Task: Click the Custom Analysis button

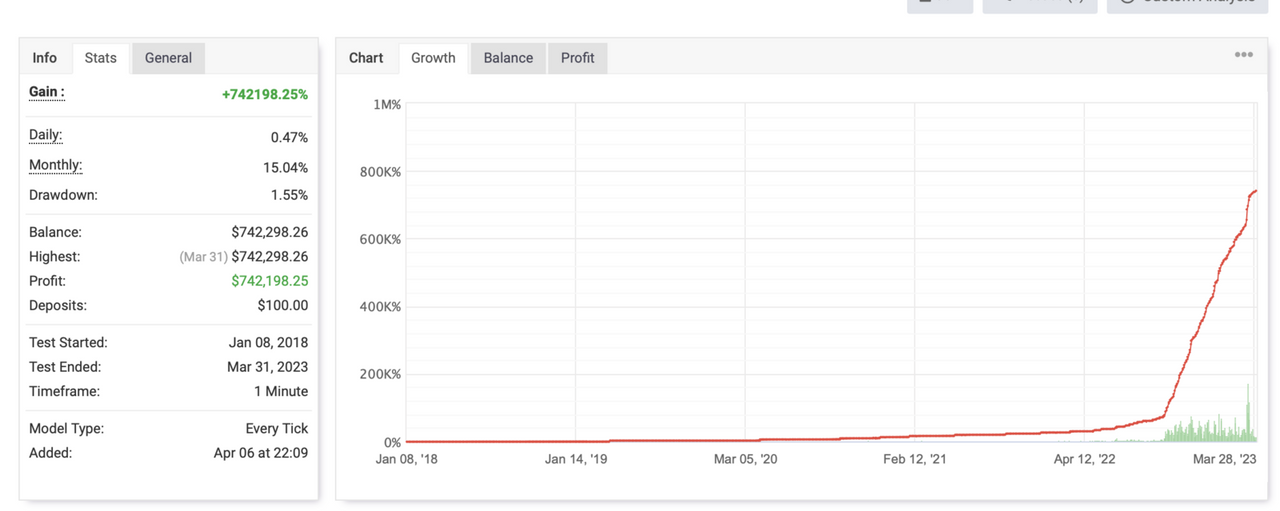Action: (x=1186, y=3)
